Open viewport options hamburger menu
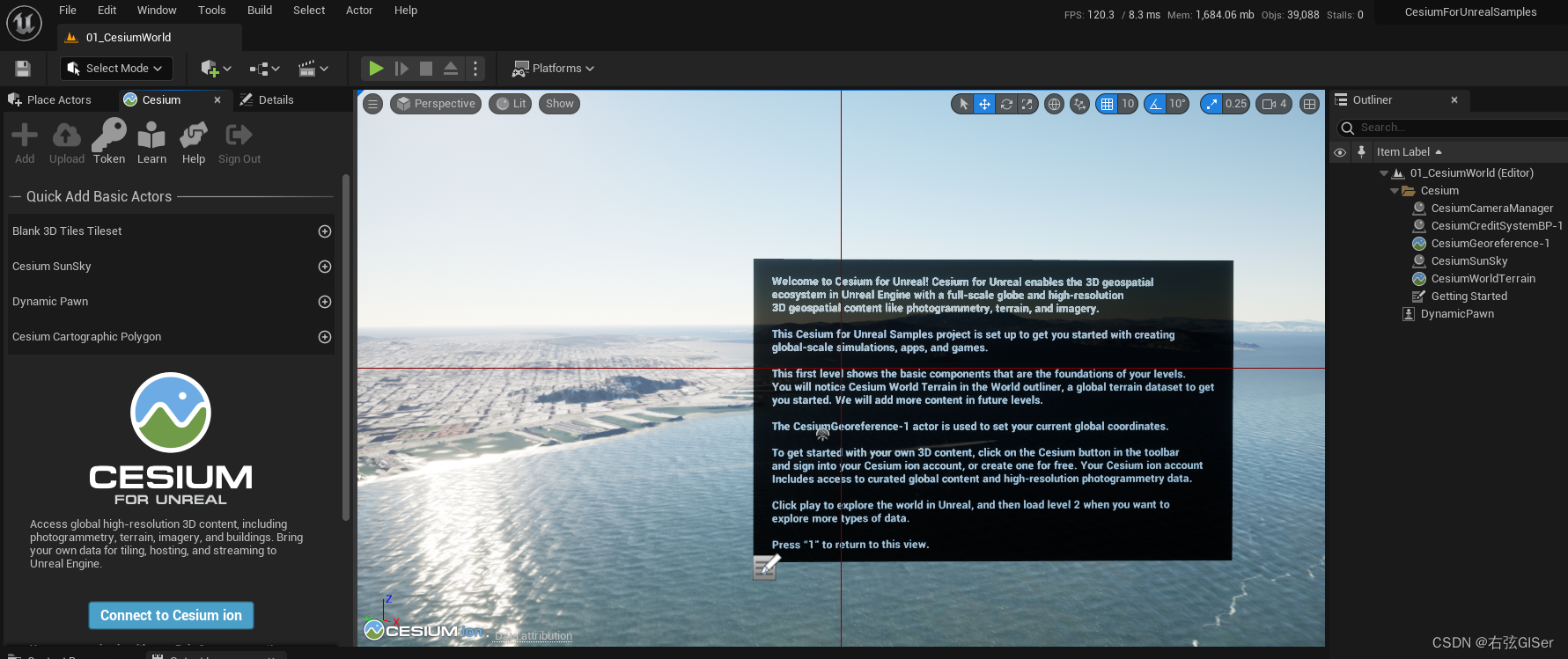Screen dimensions: 1568x659 373,104
